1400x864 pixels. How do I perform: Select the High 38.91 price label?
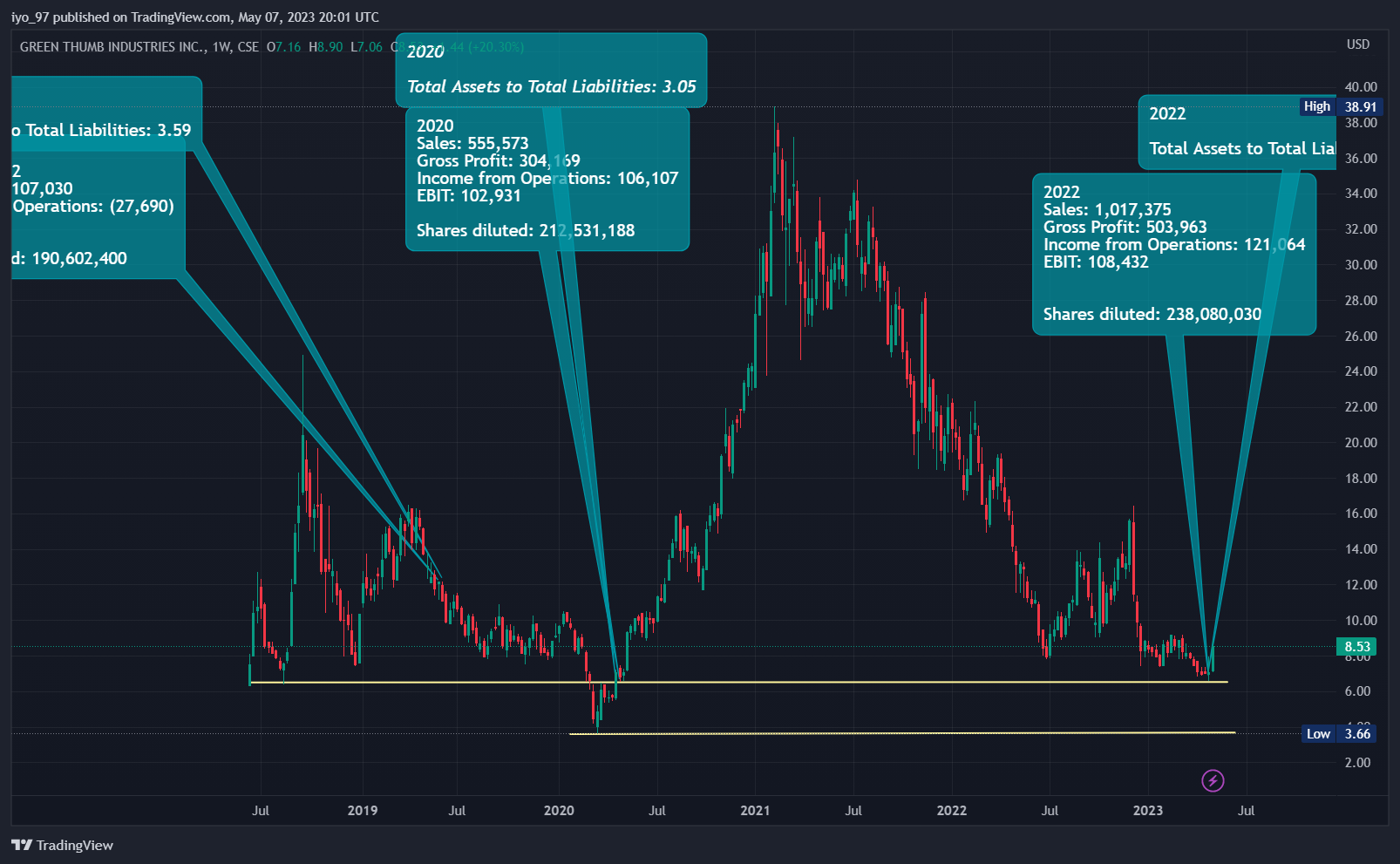point(1340,106)
